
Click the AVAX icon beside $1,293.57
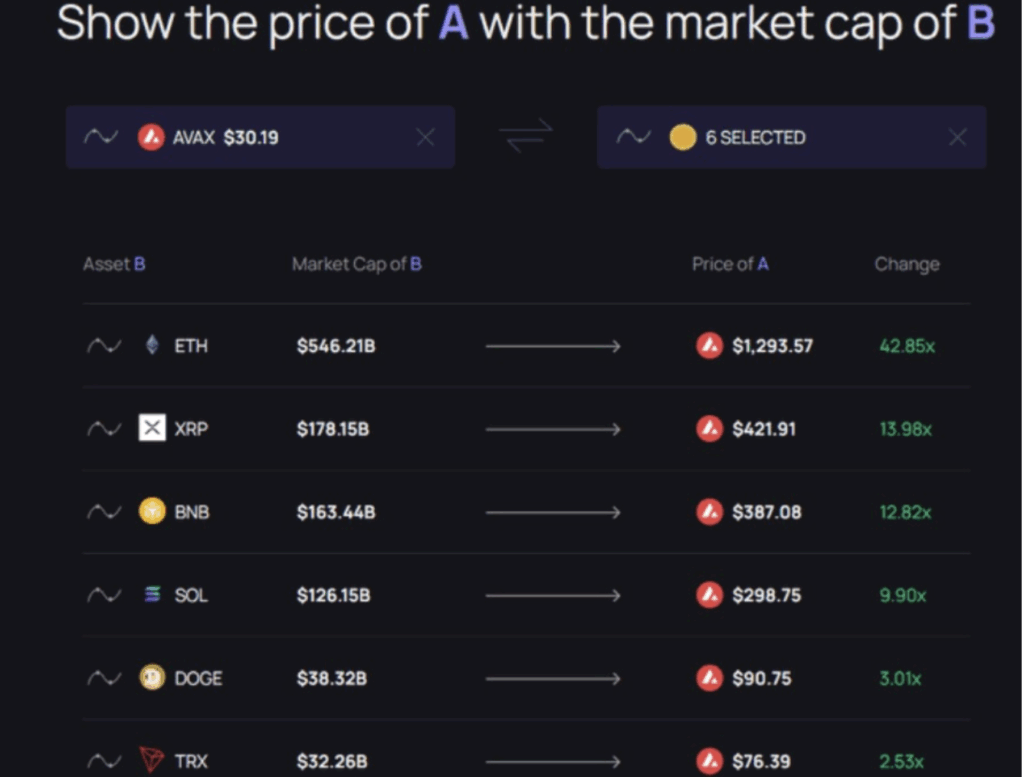[x=709, y=346]
